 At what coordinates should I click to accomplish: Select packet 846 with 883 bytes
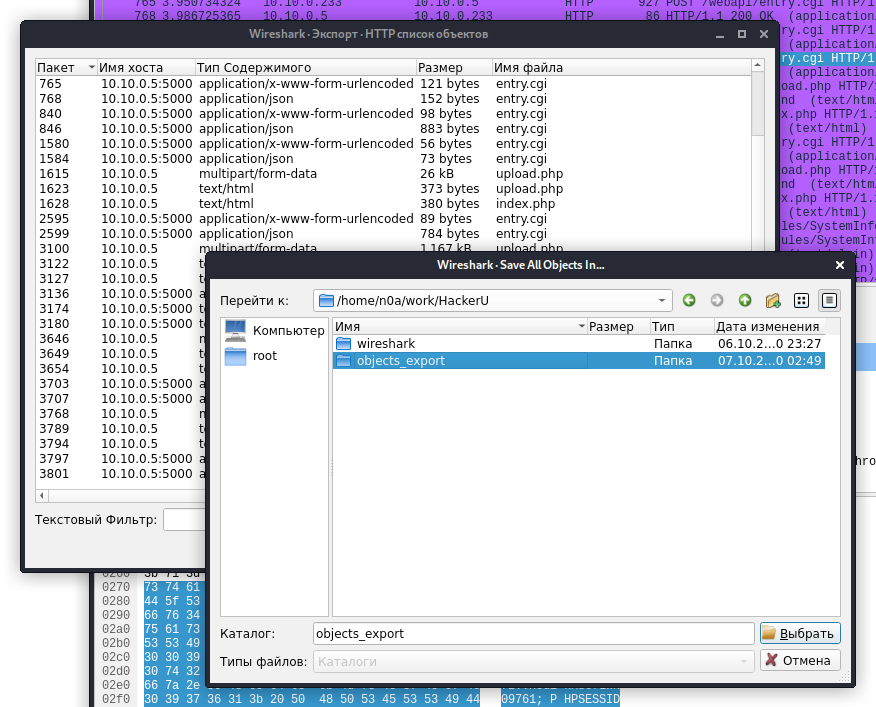click(393, 129)
